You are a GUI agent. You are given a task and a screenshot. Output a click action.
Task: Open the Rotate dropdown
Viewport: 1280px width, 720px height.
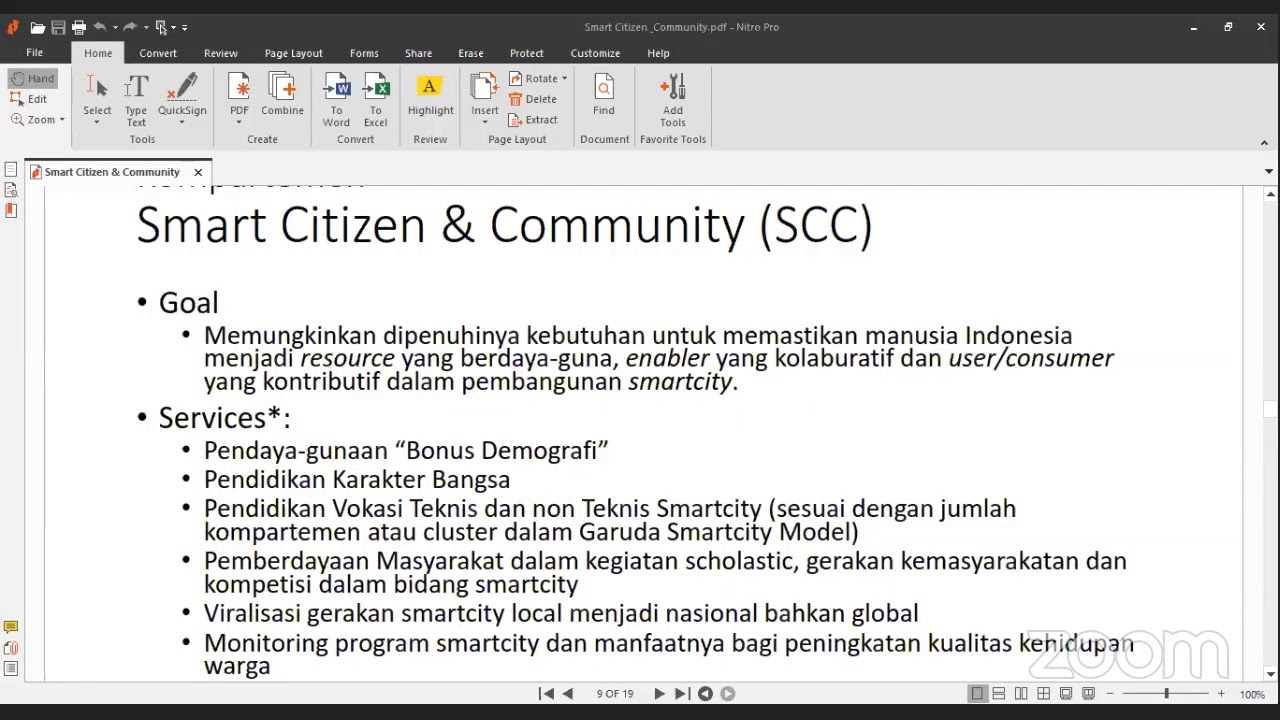pyautogui.click(x=564, y=78)
